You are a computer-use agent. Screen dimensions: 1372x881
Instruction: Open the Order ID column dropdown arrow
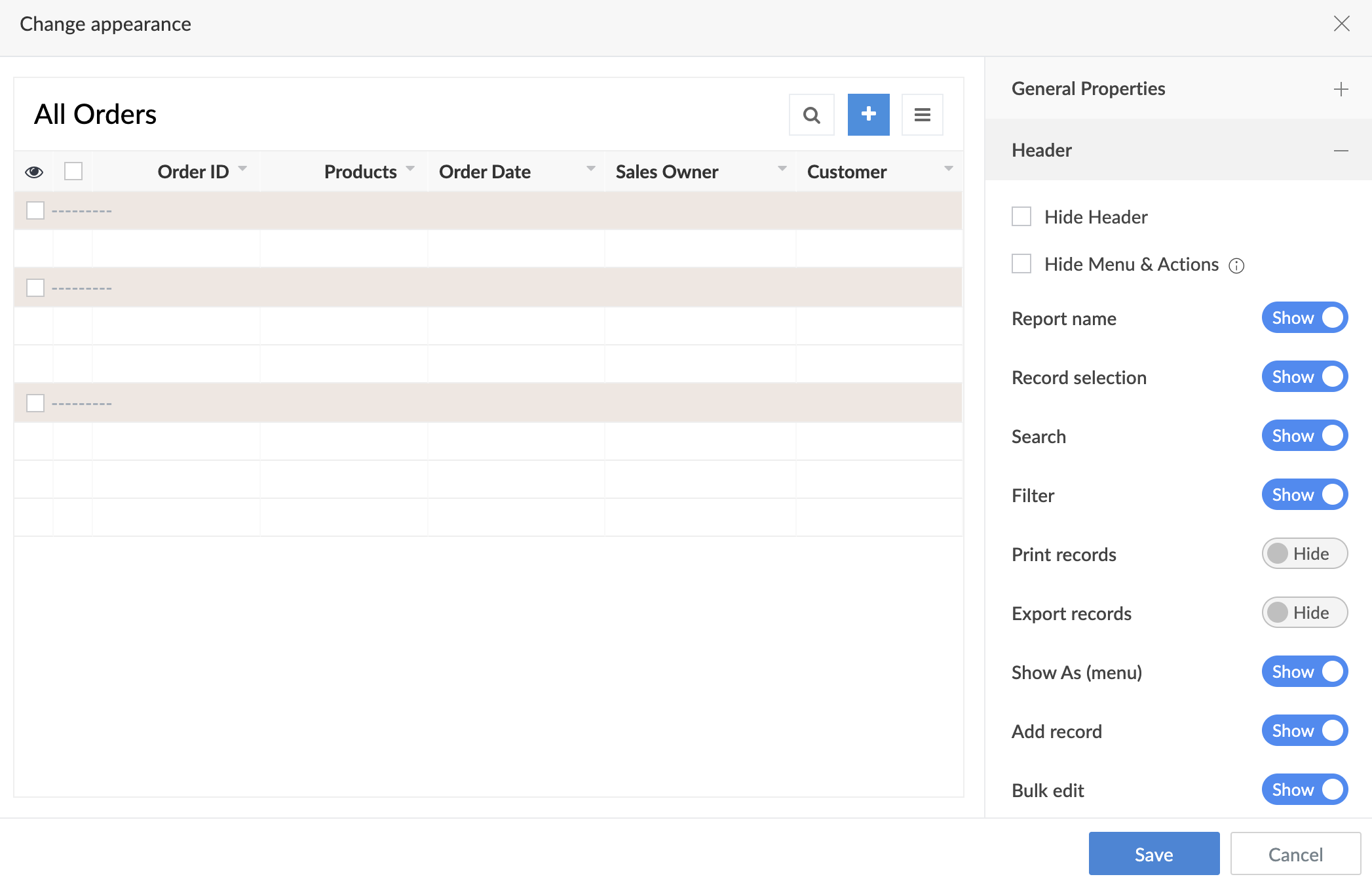coord(243,169)
